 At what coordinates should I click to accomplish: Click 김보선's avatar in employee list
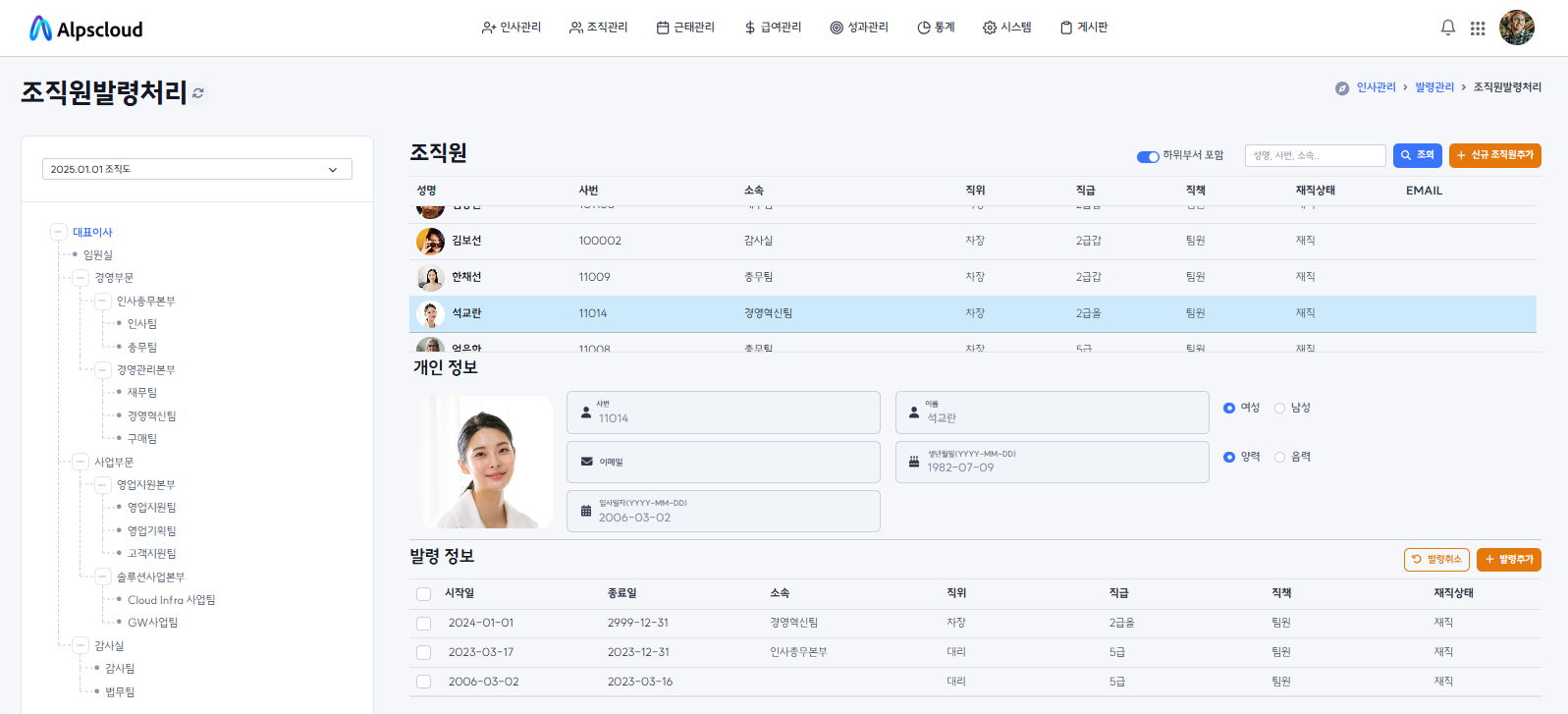pyautogui.click(x=430, y=241)
